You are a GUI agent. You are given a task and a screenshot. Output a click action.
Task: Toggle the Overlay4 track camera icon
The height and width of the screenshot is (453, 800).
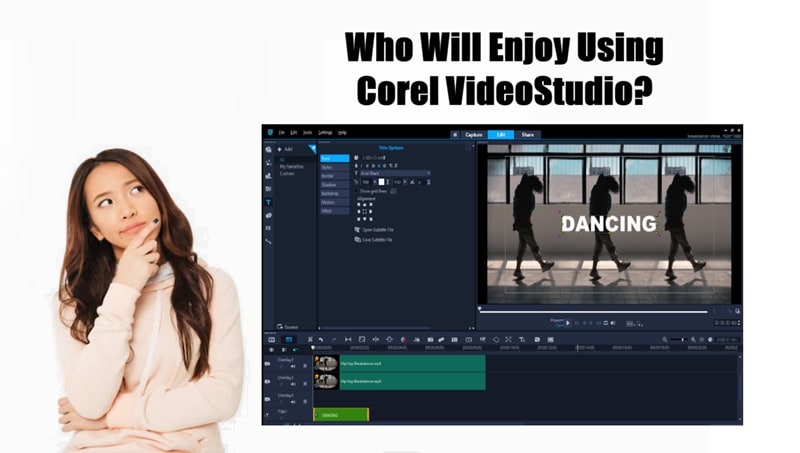[267, 399]
